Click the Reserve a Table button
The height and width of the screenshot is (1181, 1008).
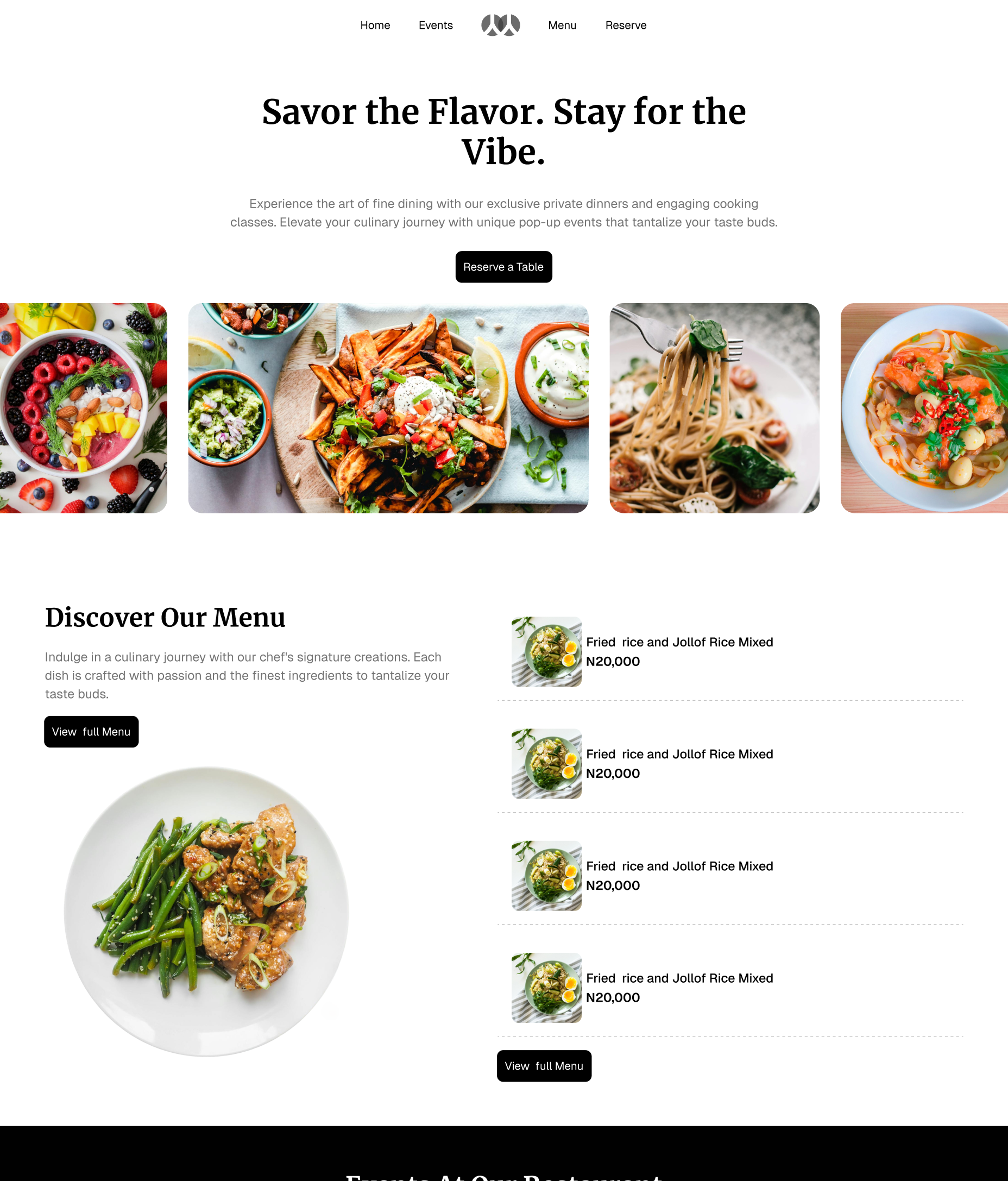coord(503,267)
